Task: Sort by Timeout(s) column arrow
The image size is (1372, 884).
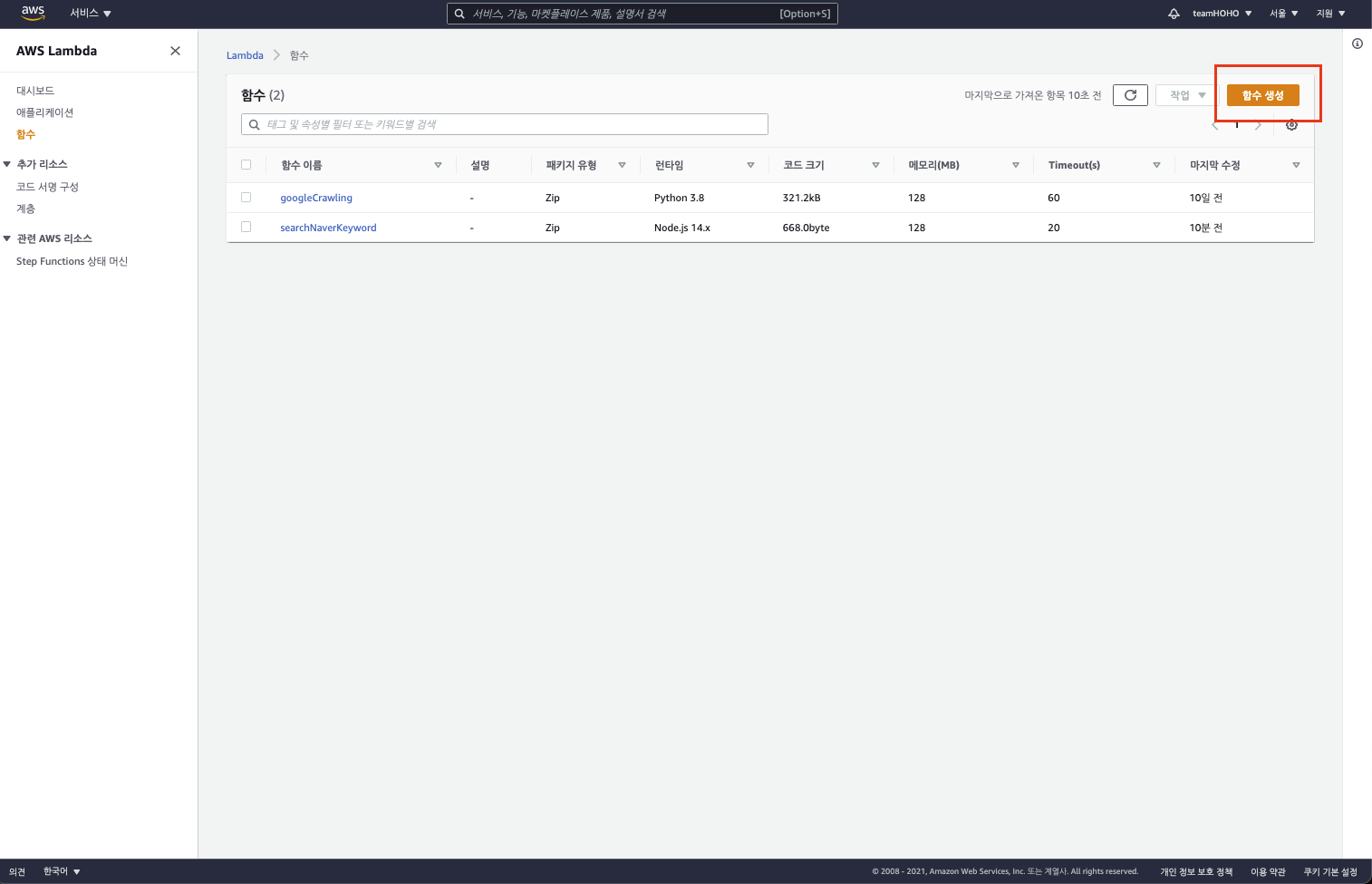Action: 1156,165
